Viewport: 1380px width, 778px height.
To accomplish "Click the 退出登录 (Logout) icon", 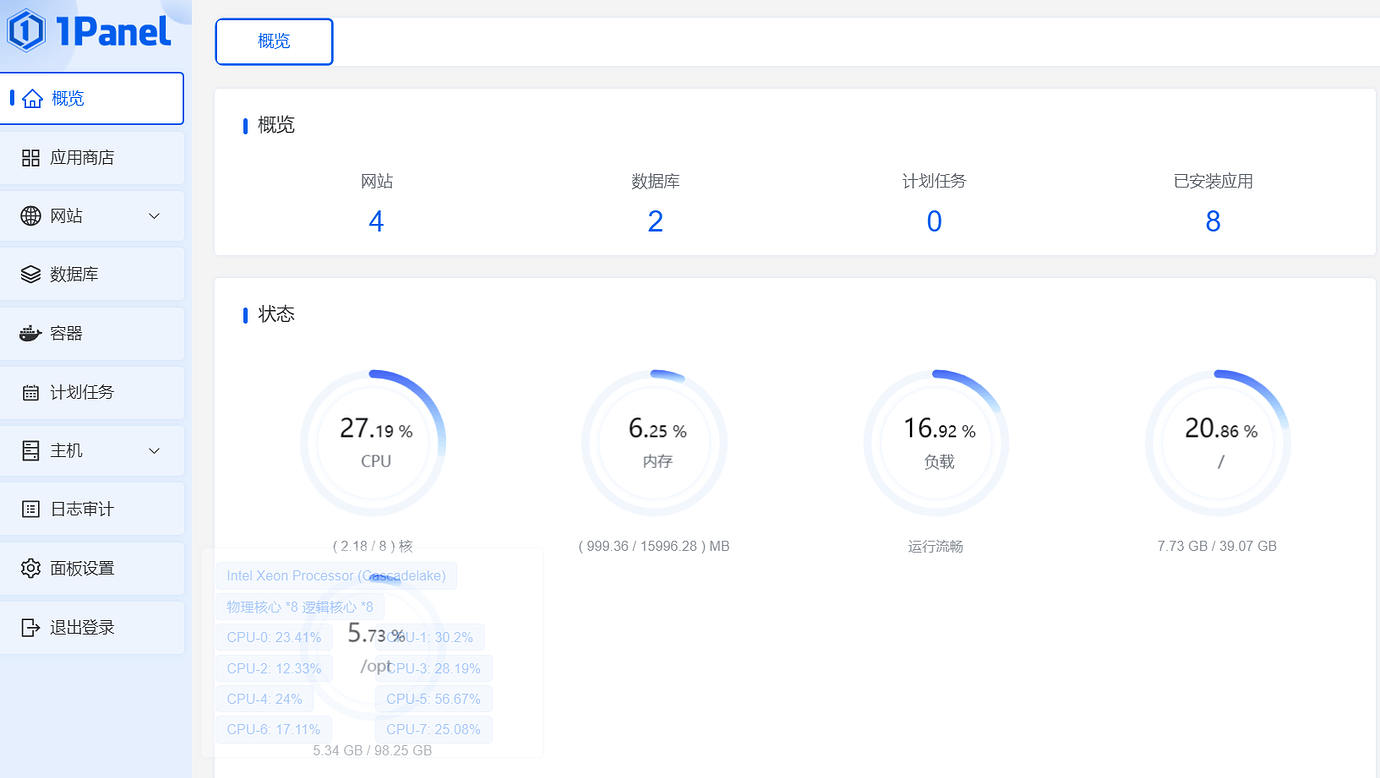I will (30, 627).
